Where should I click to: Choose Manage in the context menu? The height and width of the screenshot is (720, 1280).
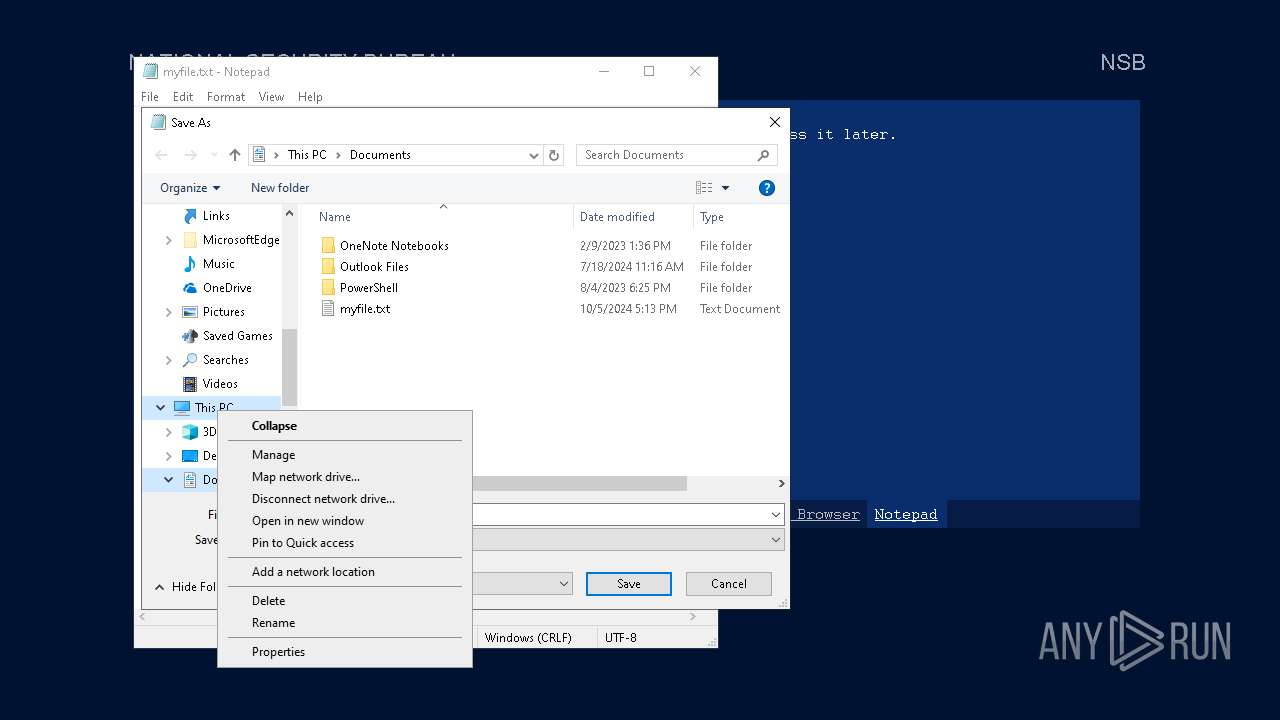click(345, 455)
